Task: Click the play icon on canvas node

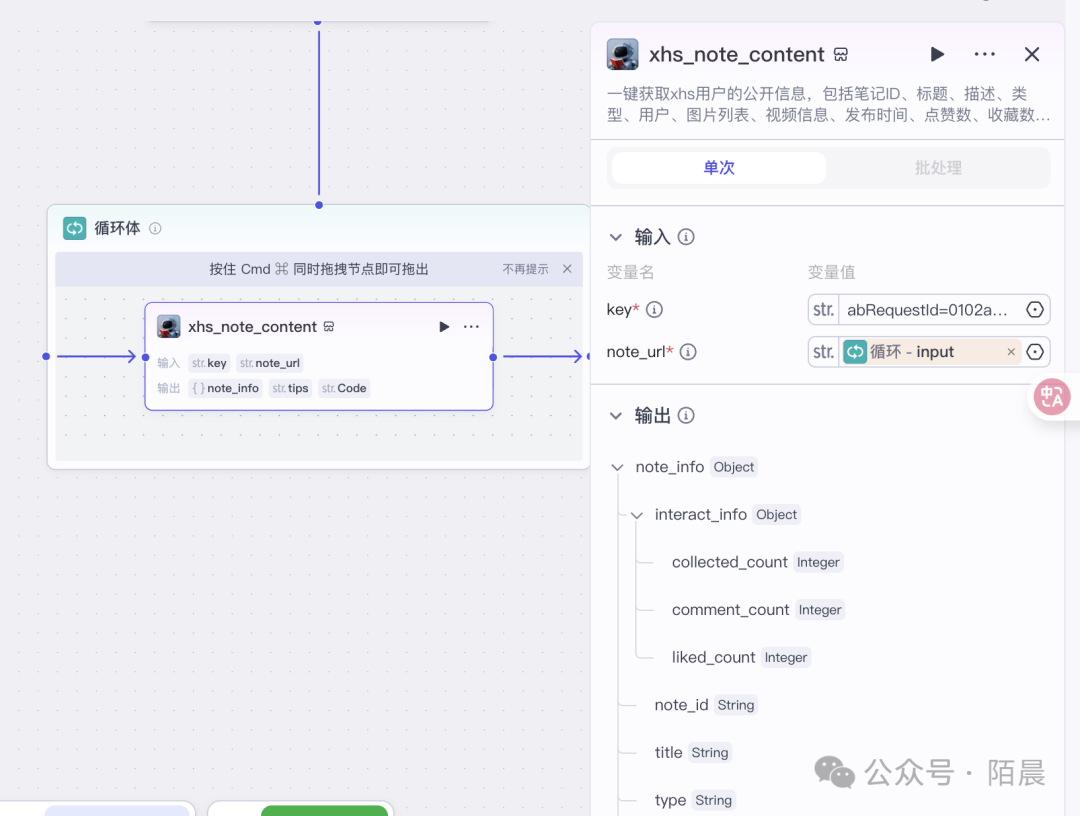Action: coord(444,327)
